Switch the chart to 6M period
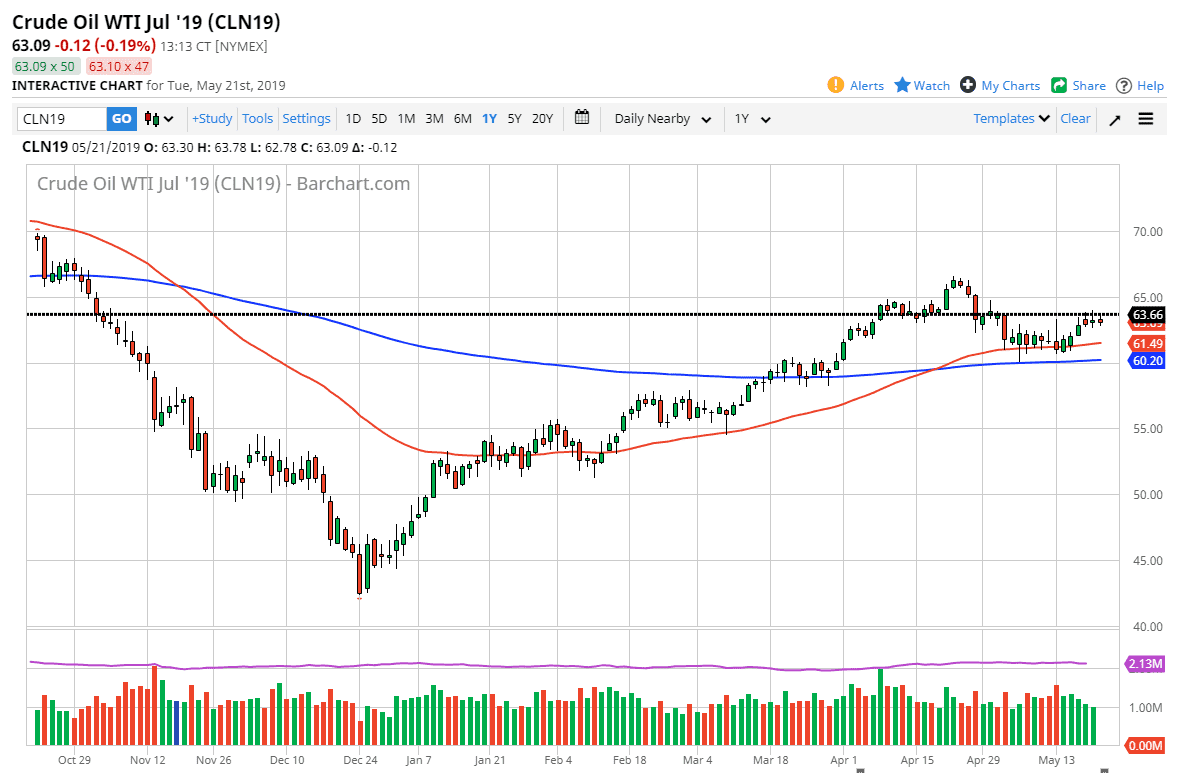The height and width of the screenshot is (773, 1183). [x=462, y=118]
